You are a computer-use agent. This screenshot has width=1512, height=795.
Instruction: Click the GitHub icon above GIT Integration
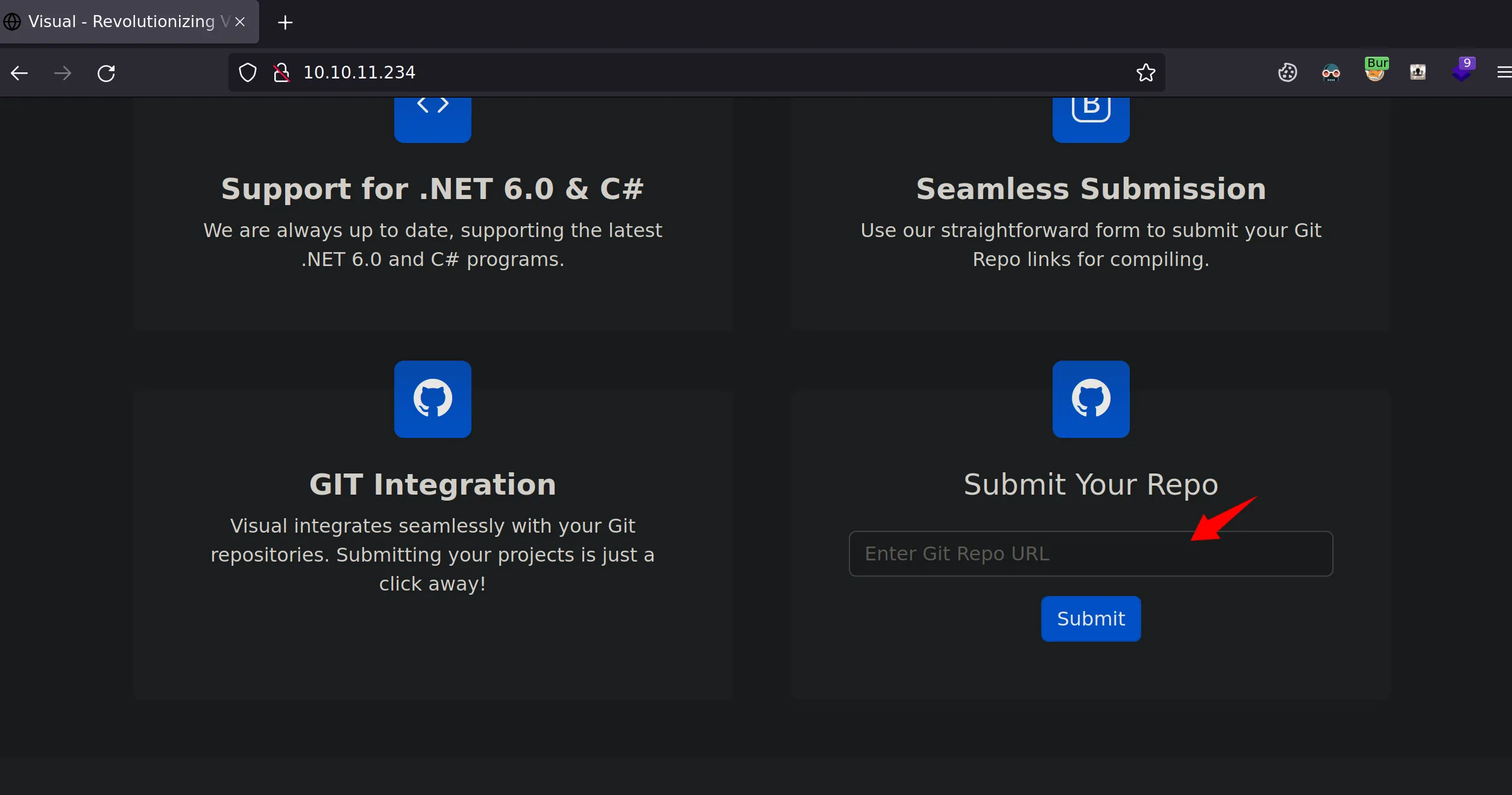click(432, 399)
